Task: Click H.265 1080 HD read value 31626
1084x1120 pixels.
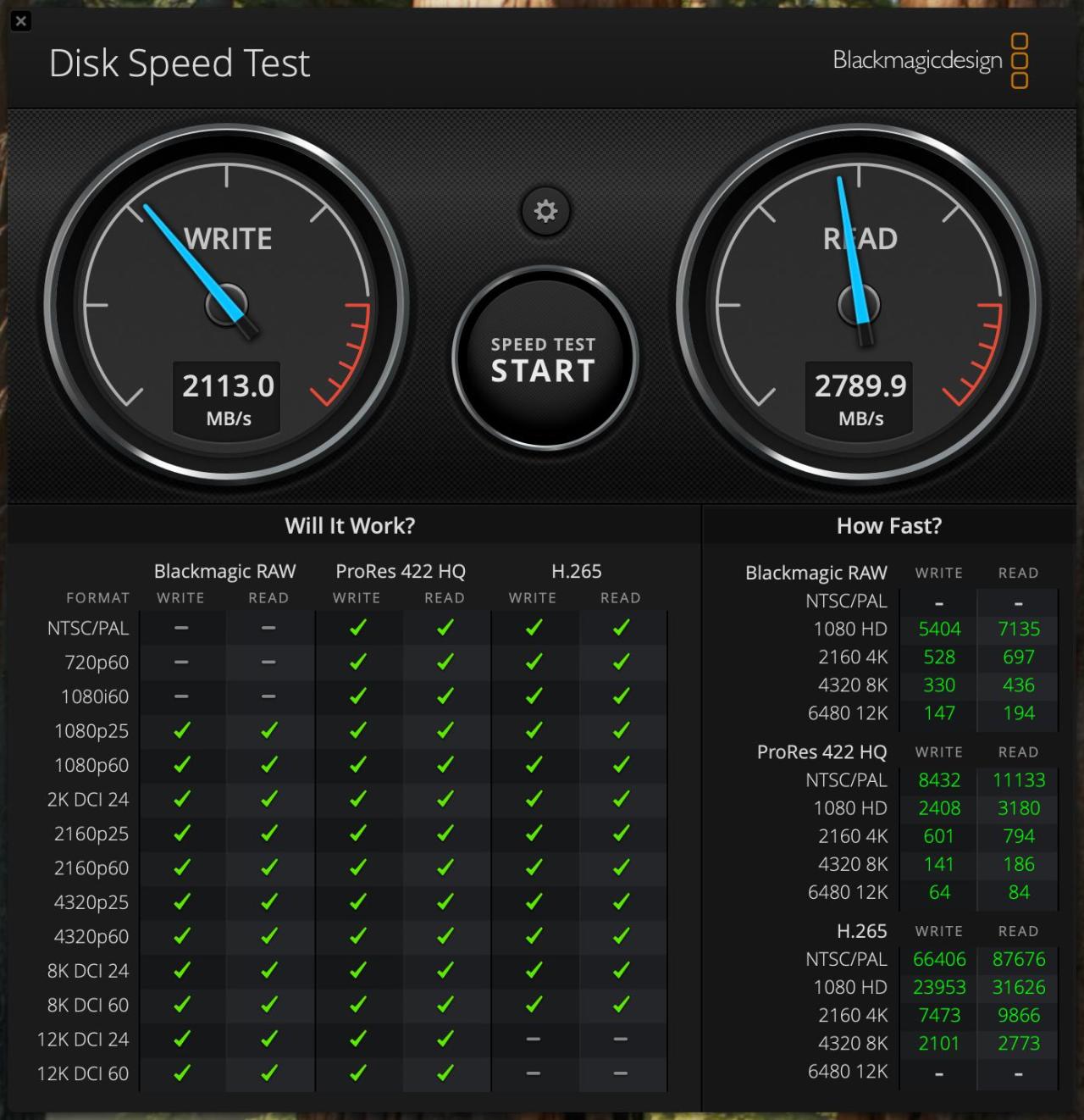Action: click(x=1019, y=987)
